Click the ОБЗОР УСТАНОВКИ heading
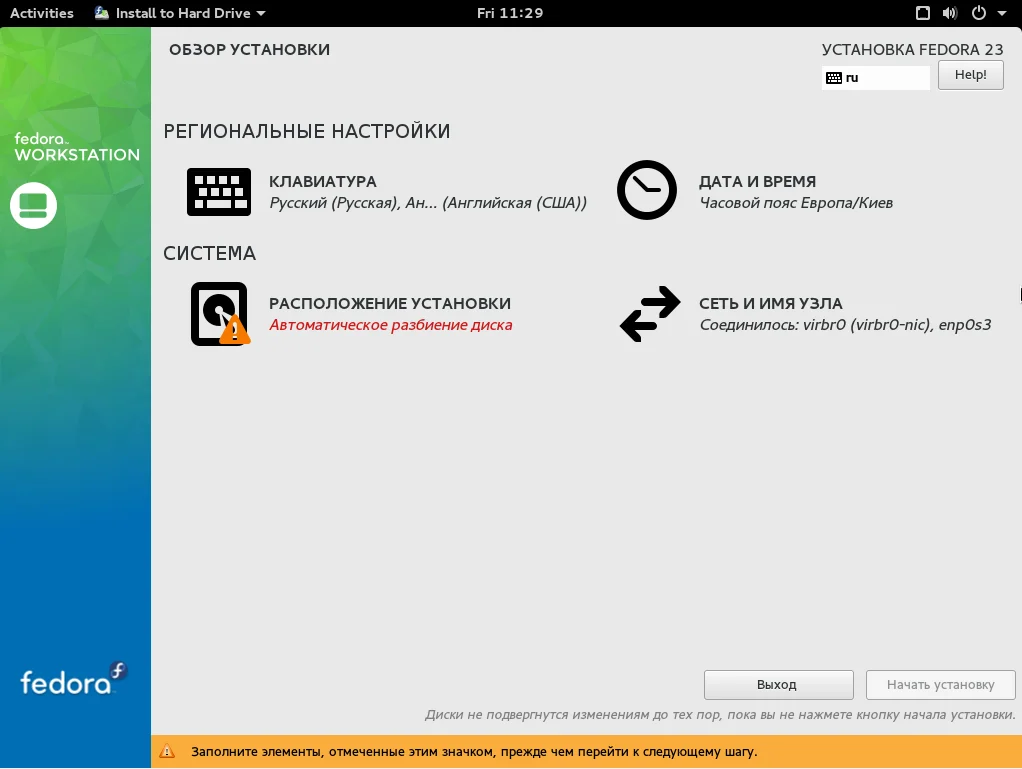Screen dimensions: 1022x769 [x=249, y=50]
